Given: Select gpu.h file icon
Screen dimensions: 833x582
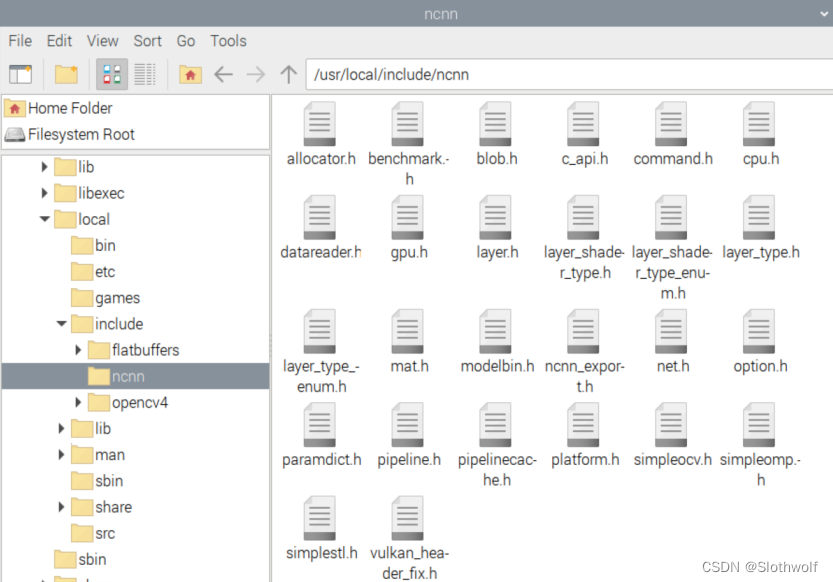Looking at the screenshot, I should coord(407,217).
